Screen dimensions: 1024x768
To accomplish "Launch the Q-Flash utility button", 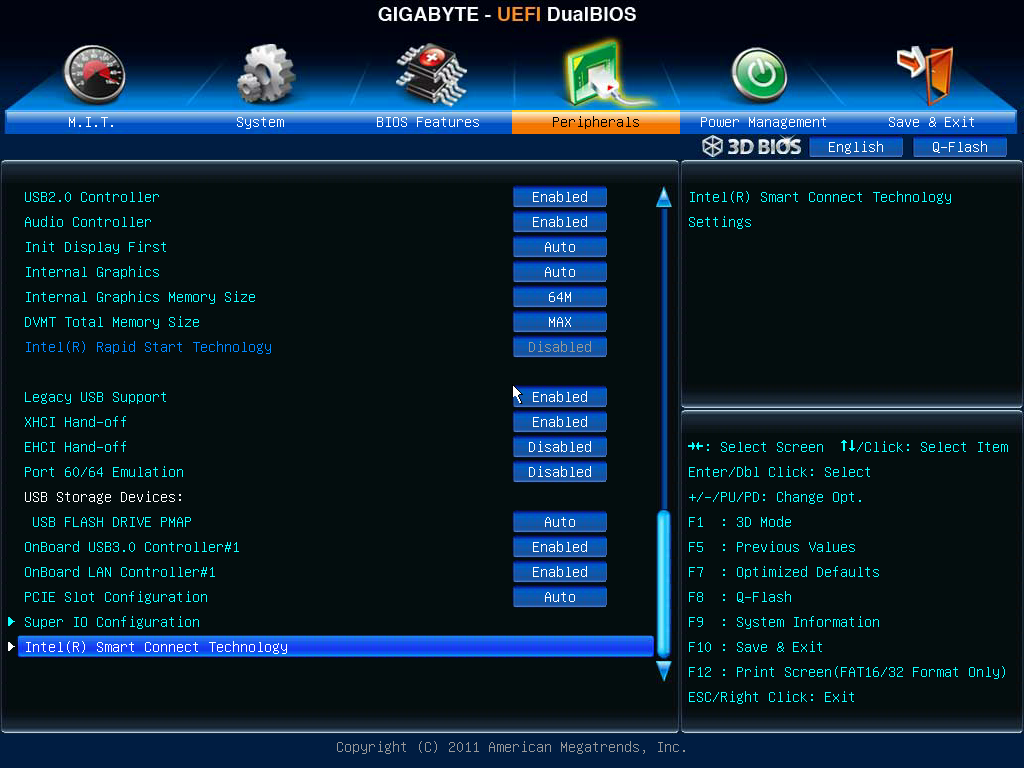I will pos(959,147).
